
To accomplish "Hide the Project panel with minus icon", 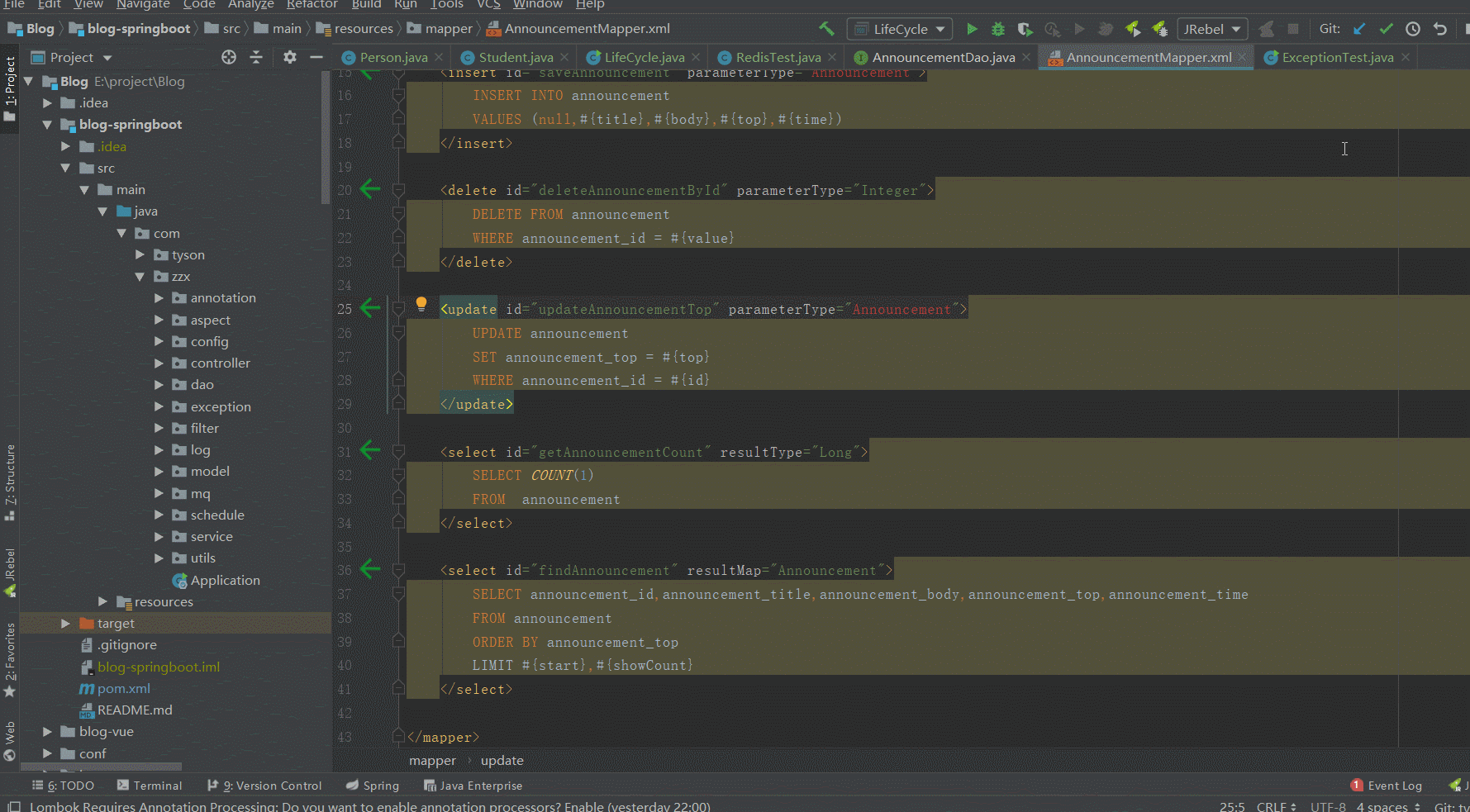I will pyautogui.click(x=316, y=57).
